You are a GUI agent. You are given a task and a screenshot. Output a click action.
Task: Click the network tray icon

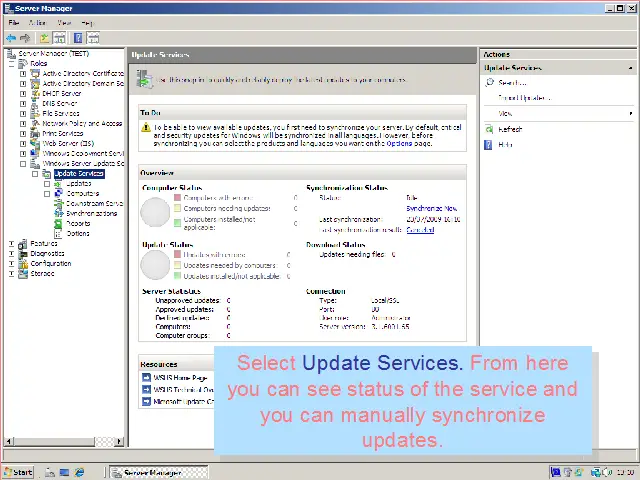tap(596, 473)
